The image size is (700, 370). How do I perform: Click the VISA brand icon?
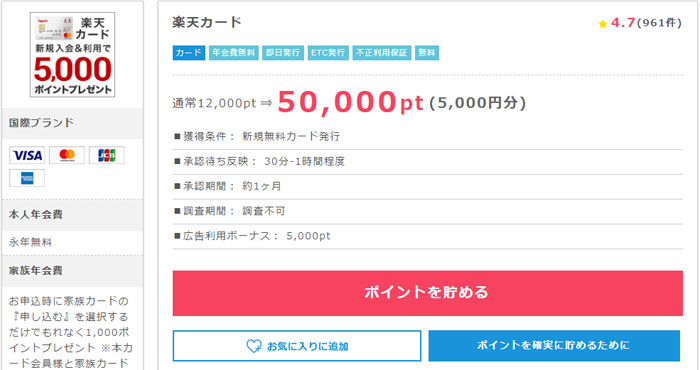[x=27, y=155]
